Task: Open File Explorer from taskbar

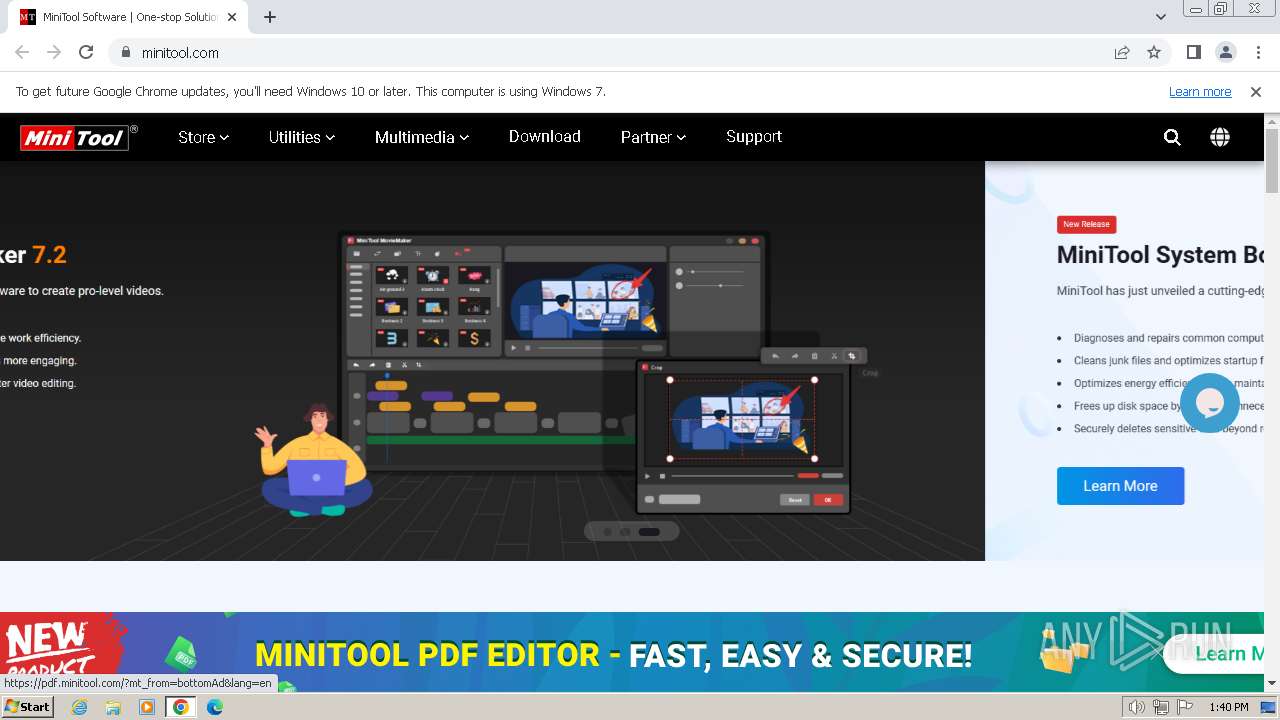Action: 113,707
